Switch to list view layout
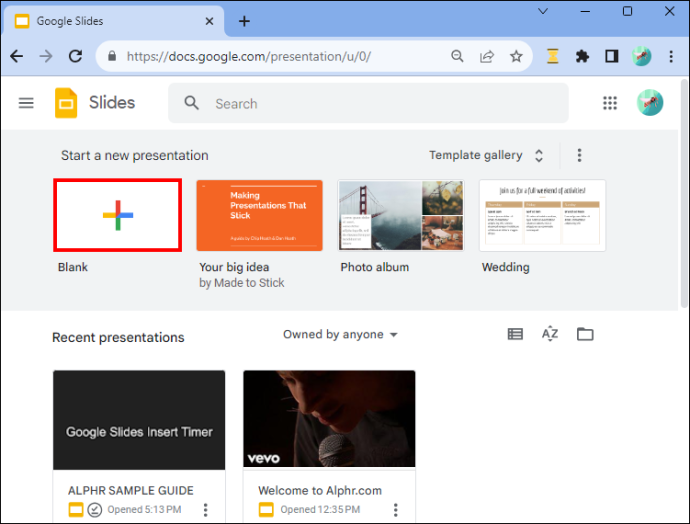Image resolution: width=690 pixels, height=524 pixels. point(515,334)
